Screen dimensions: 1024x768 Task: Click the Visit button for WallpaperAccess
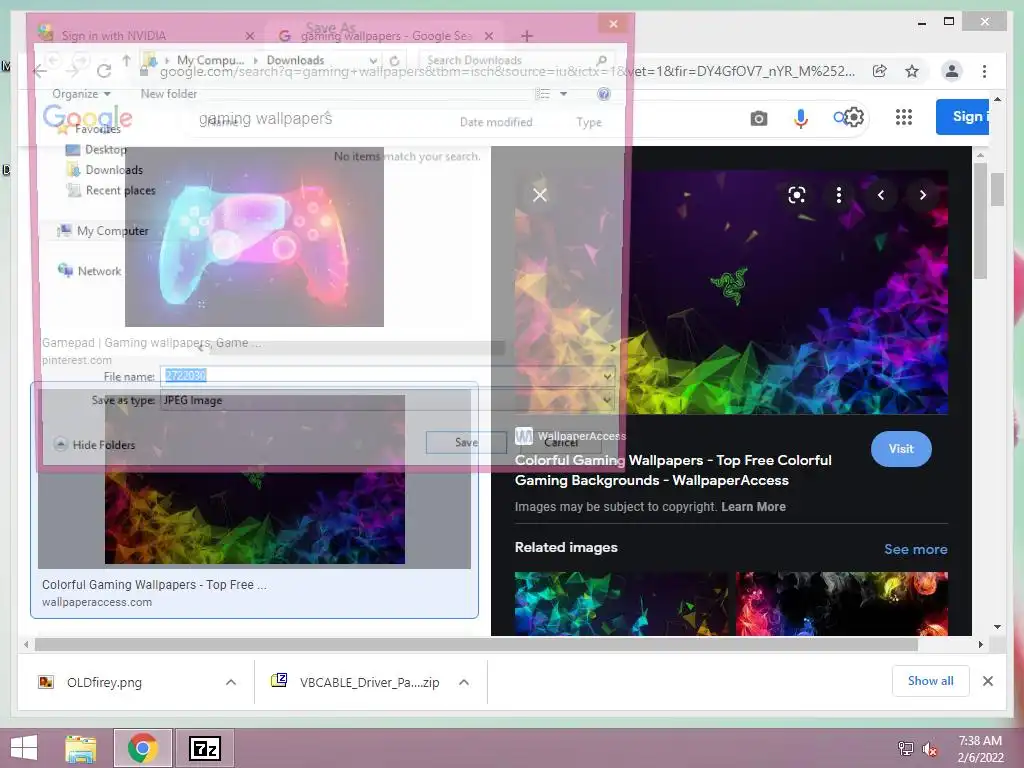click(901, 449)
